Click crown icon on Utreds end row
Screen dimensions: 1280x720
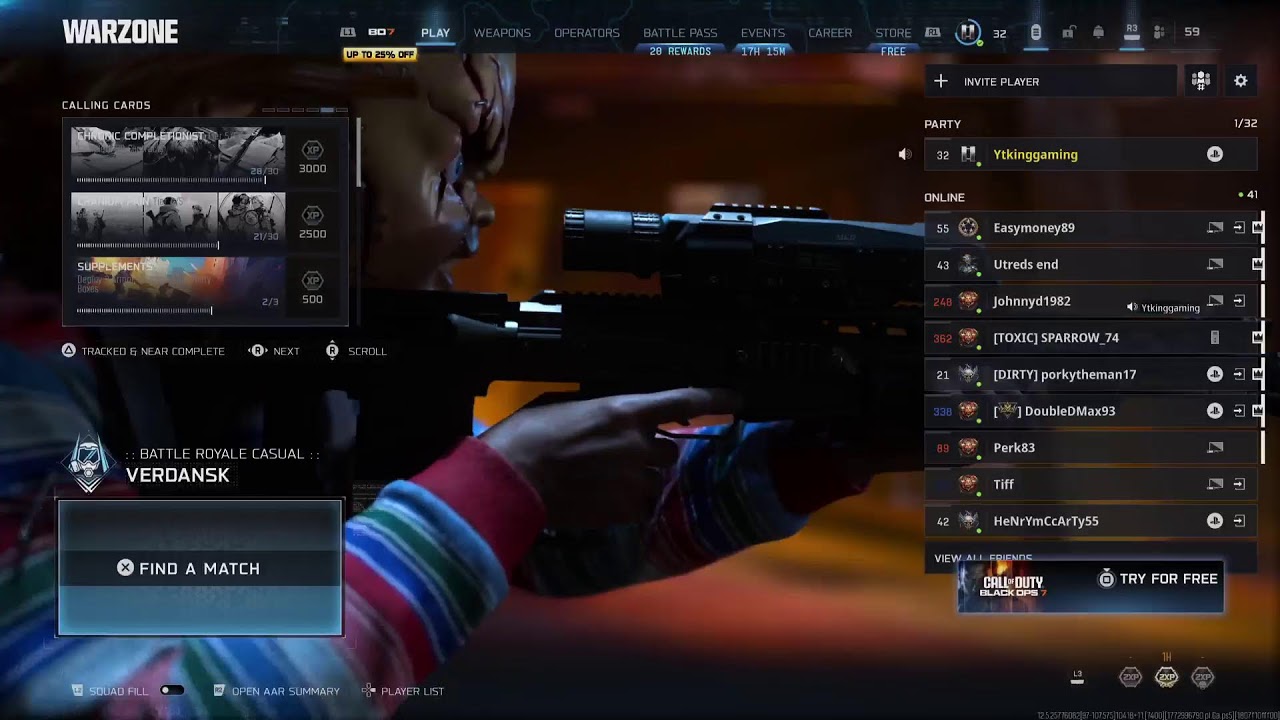click(x=1258, y=265)
